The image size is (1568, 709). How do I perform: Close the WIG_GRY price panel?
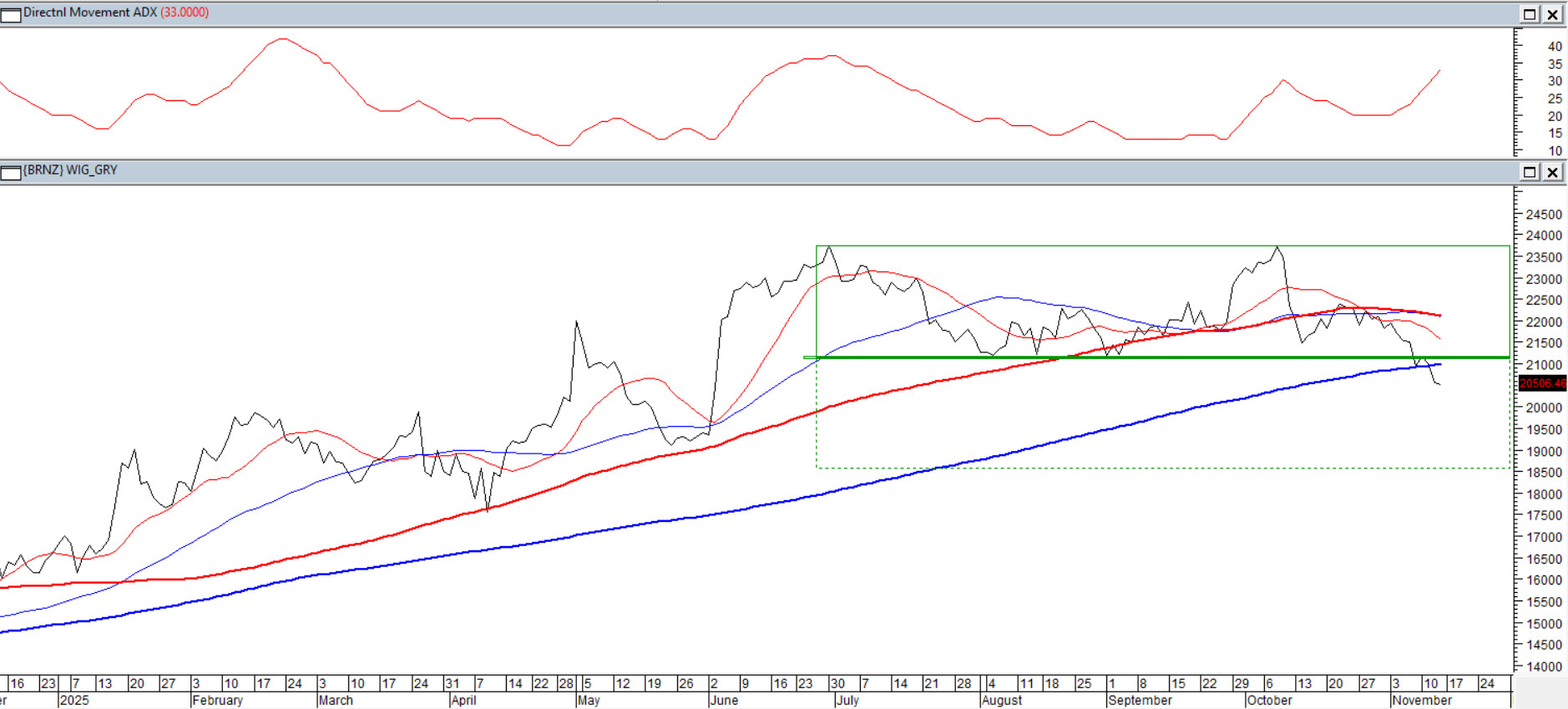tap(1552, 172)
